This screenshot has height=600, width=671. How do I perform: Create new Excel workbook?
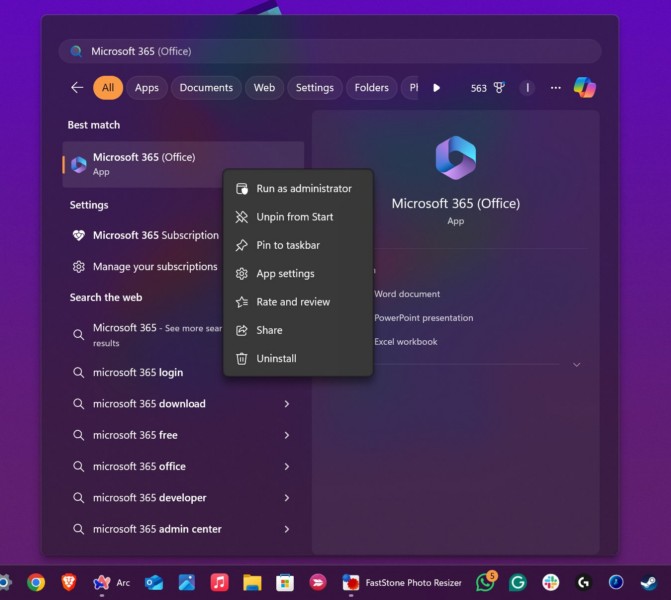point(405,342)
